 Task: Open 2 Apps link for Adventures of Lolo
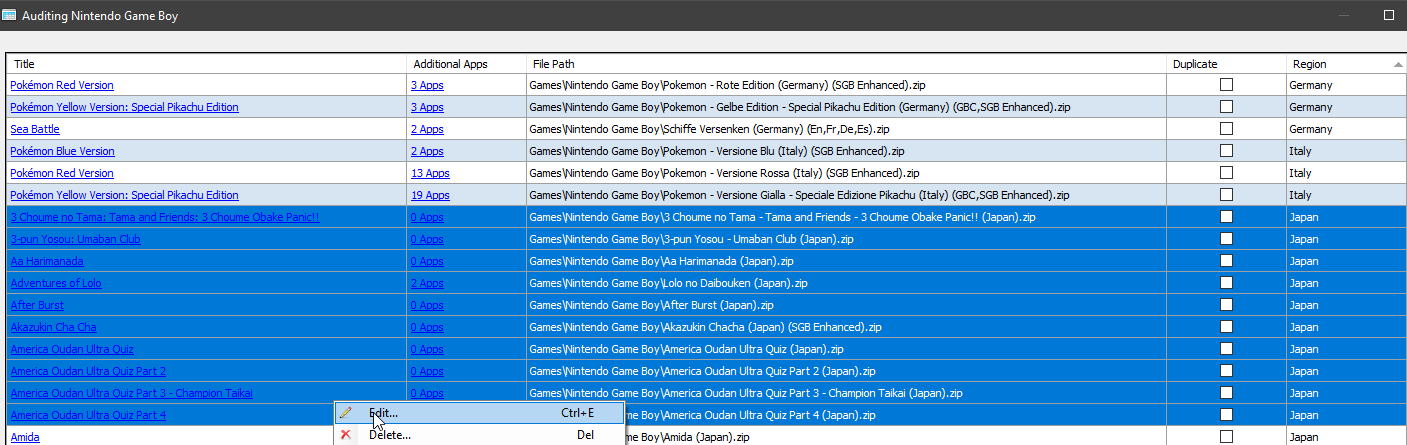[427, 283]
